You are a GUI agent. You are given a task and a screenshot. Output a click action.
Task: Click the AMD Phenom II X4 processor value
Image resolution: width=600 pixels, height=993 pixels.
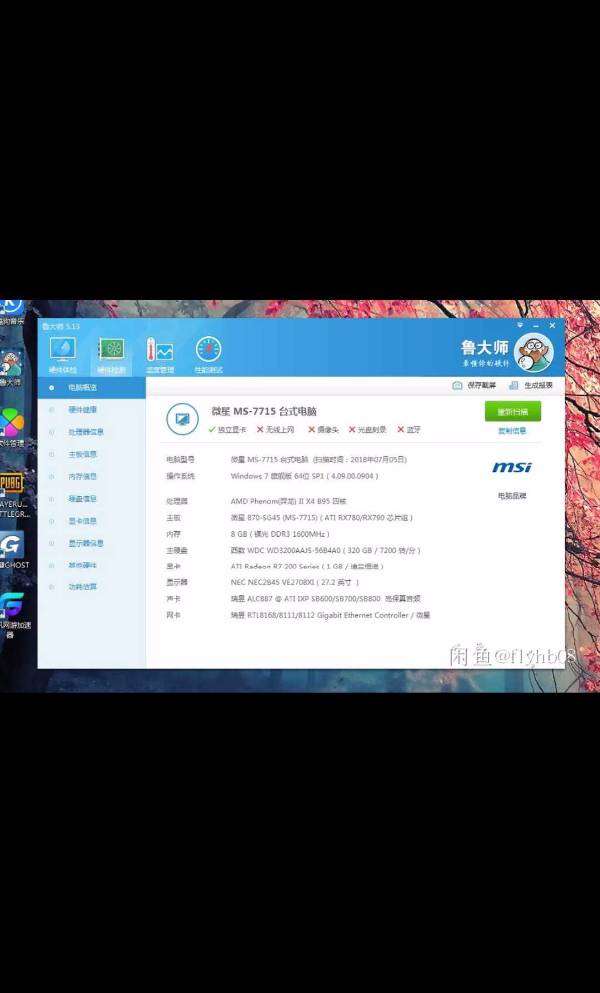288,501
